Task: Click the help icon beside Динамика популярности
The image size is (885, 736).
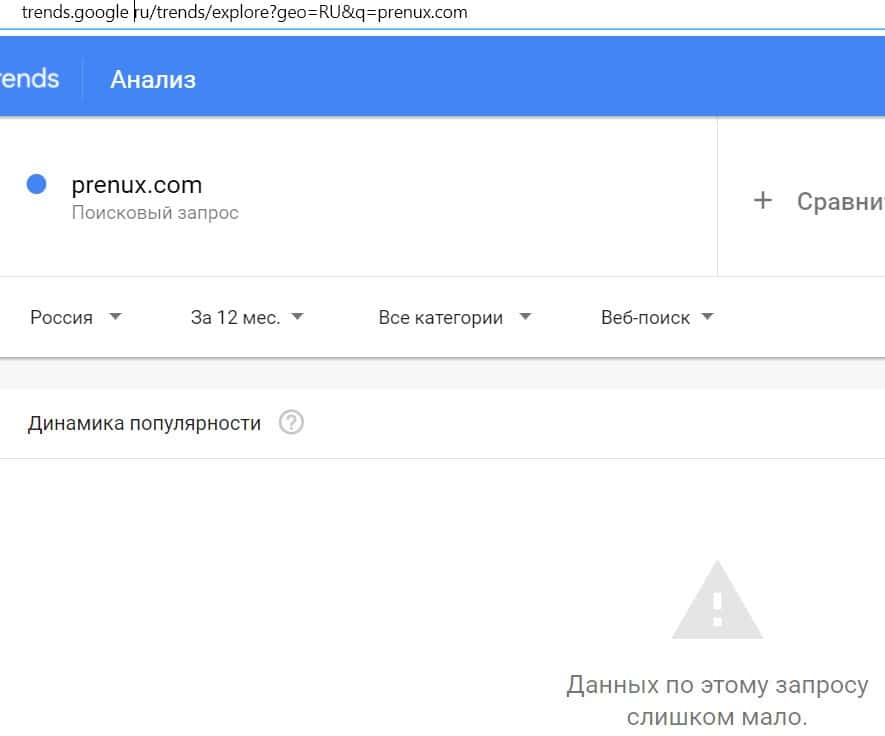Action: pos(291,423)
